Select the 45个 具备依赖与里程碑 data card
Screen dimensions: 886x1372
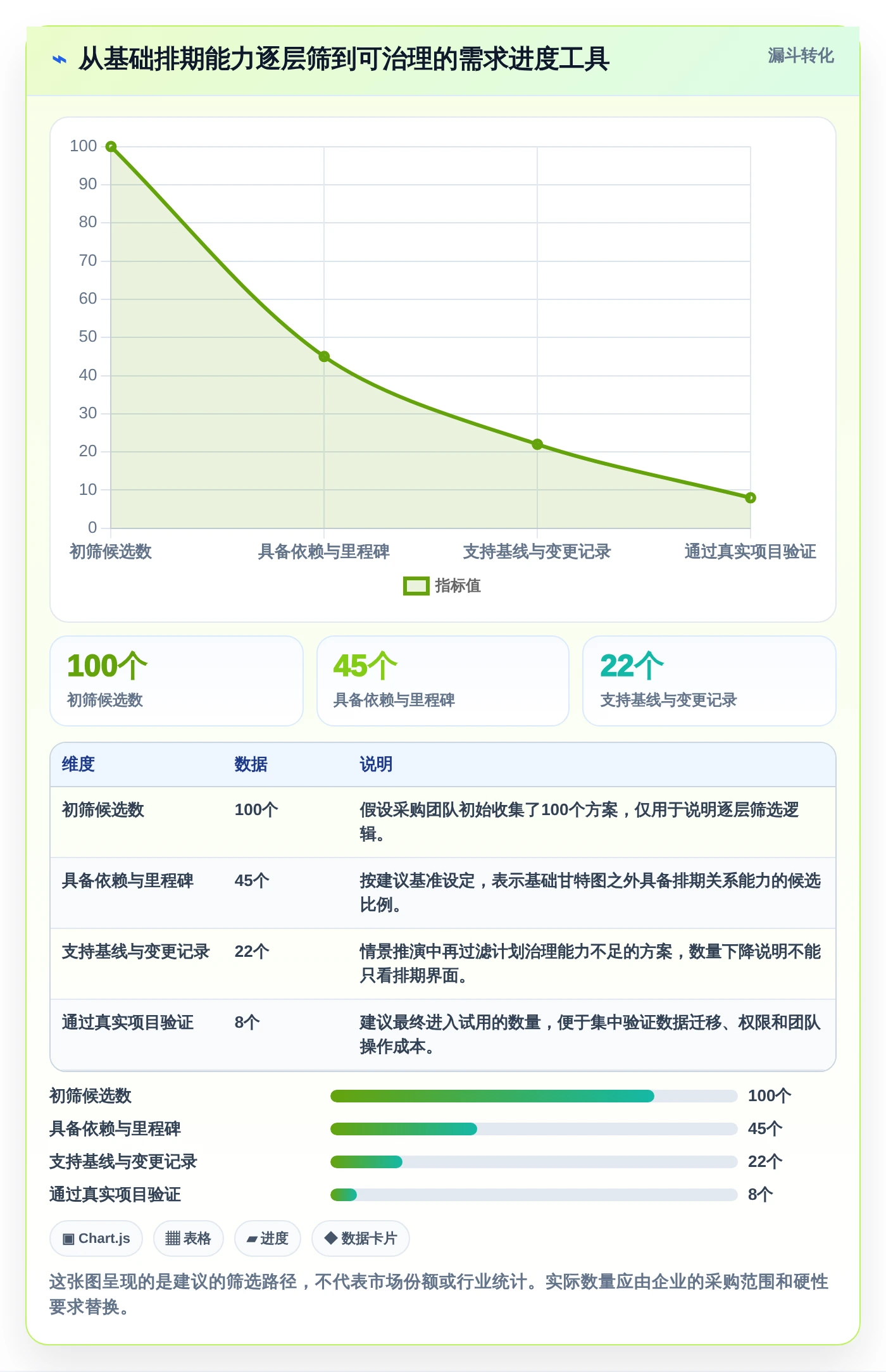(x=443, y=681)
